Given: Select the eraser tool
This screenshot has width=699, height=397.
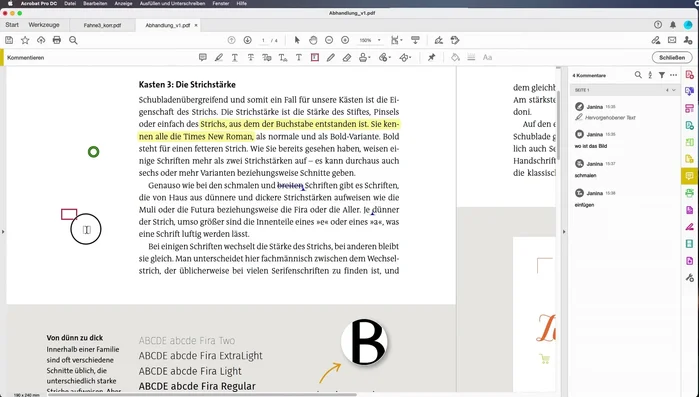Looking at the screenshot, I should click(347, 57).
